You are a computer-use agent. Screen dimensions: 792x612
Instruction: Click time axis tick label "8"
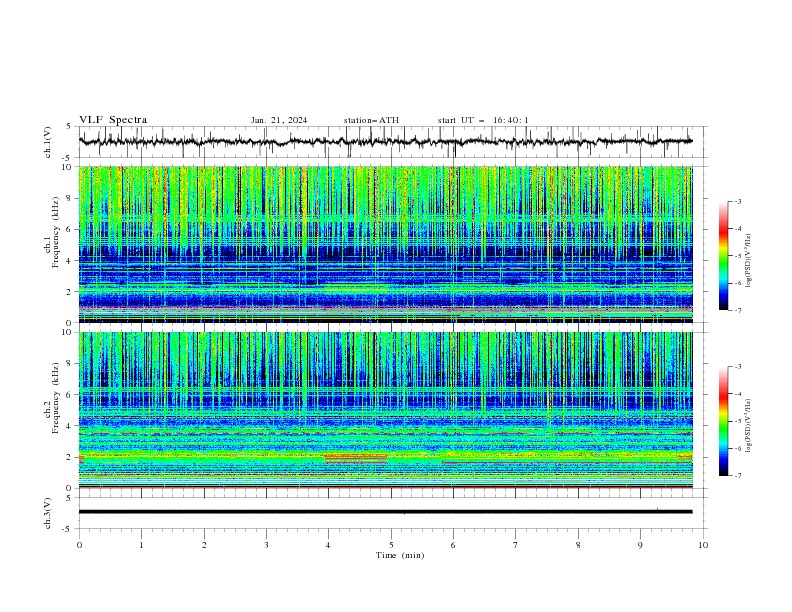[578, 545]
